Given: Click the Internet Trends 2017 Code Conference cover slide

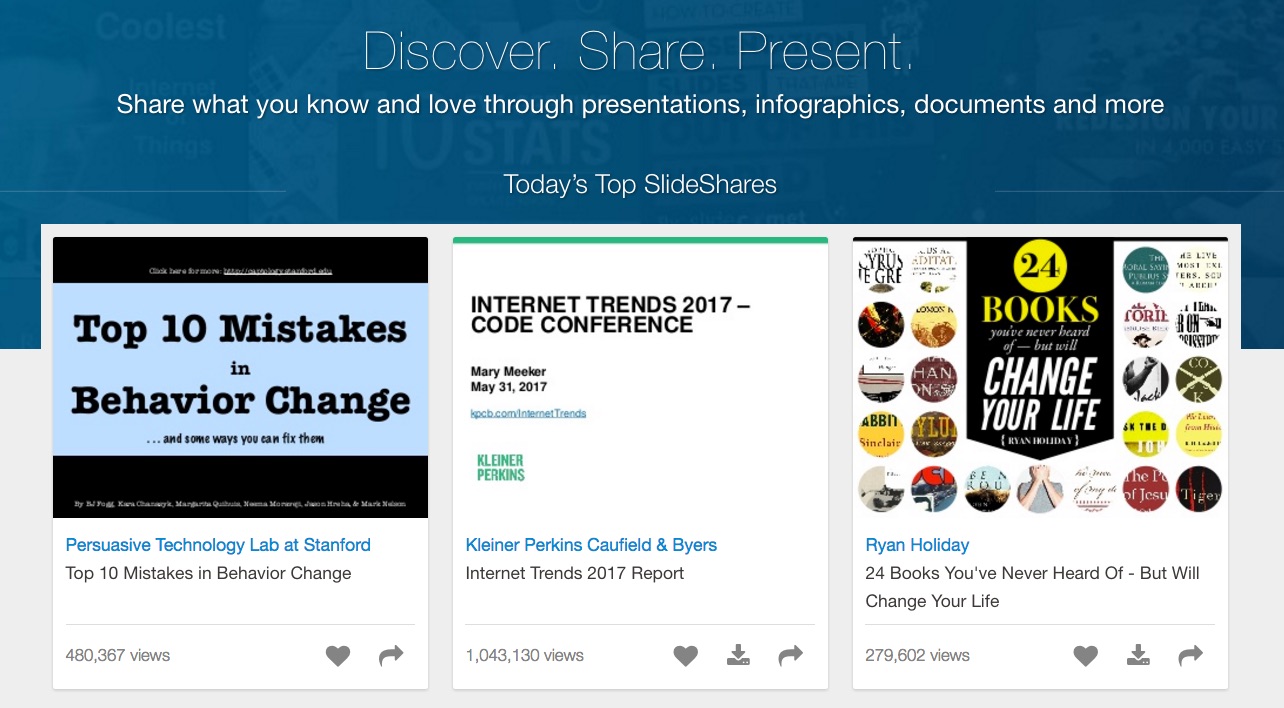Looking at the screenshot, I should [x=640, y=377].
